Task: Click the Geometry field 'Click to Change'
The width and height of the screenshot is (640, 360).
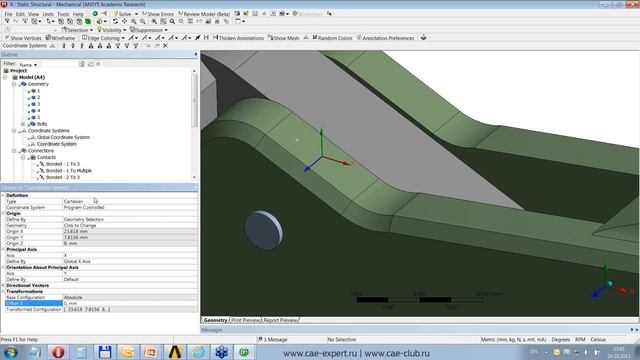Action: pos(129,225)
